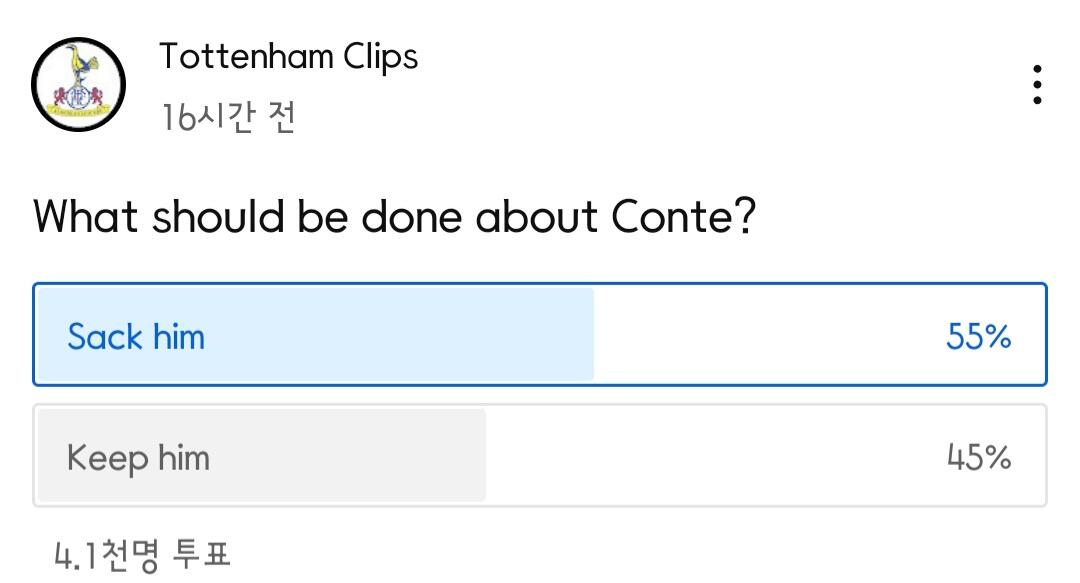Click the word "Clips" in the channel title

coord(380,56)
